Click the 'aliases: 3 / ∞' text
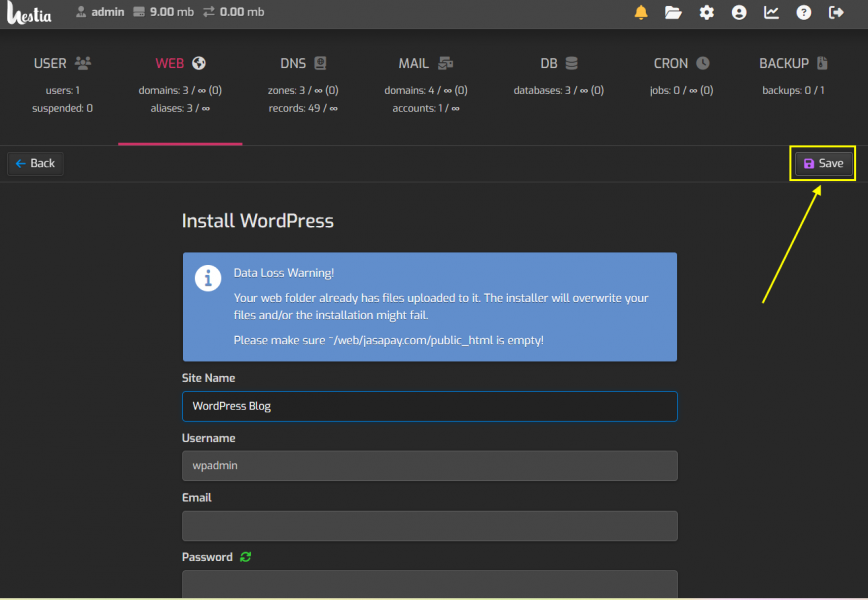The width and height of the screenshot is (868, 600). [x=180, y=108]
